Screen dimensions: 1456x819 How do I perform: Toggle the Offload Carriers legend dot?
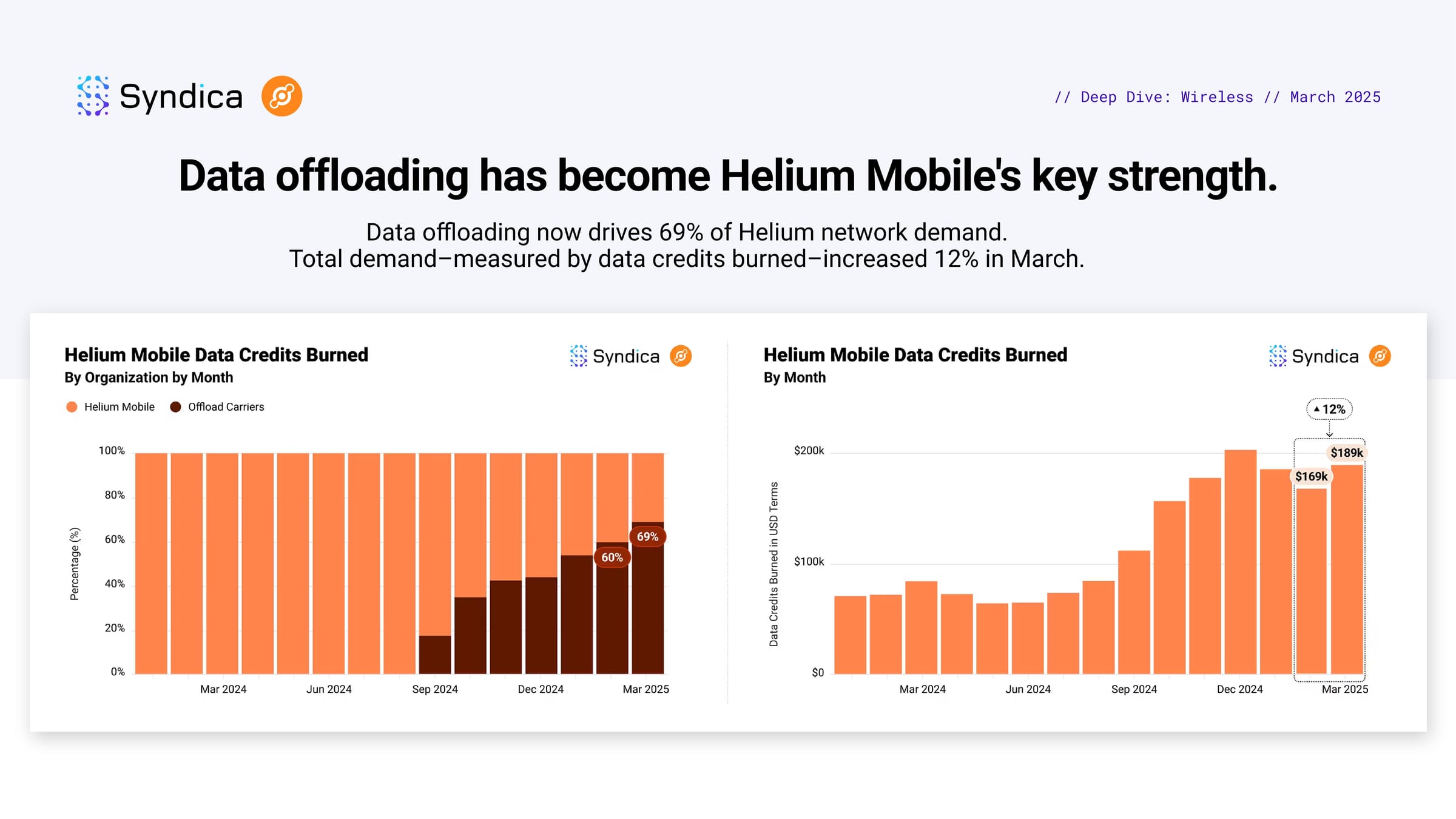pos(175,407)
